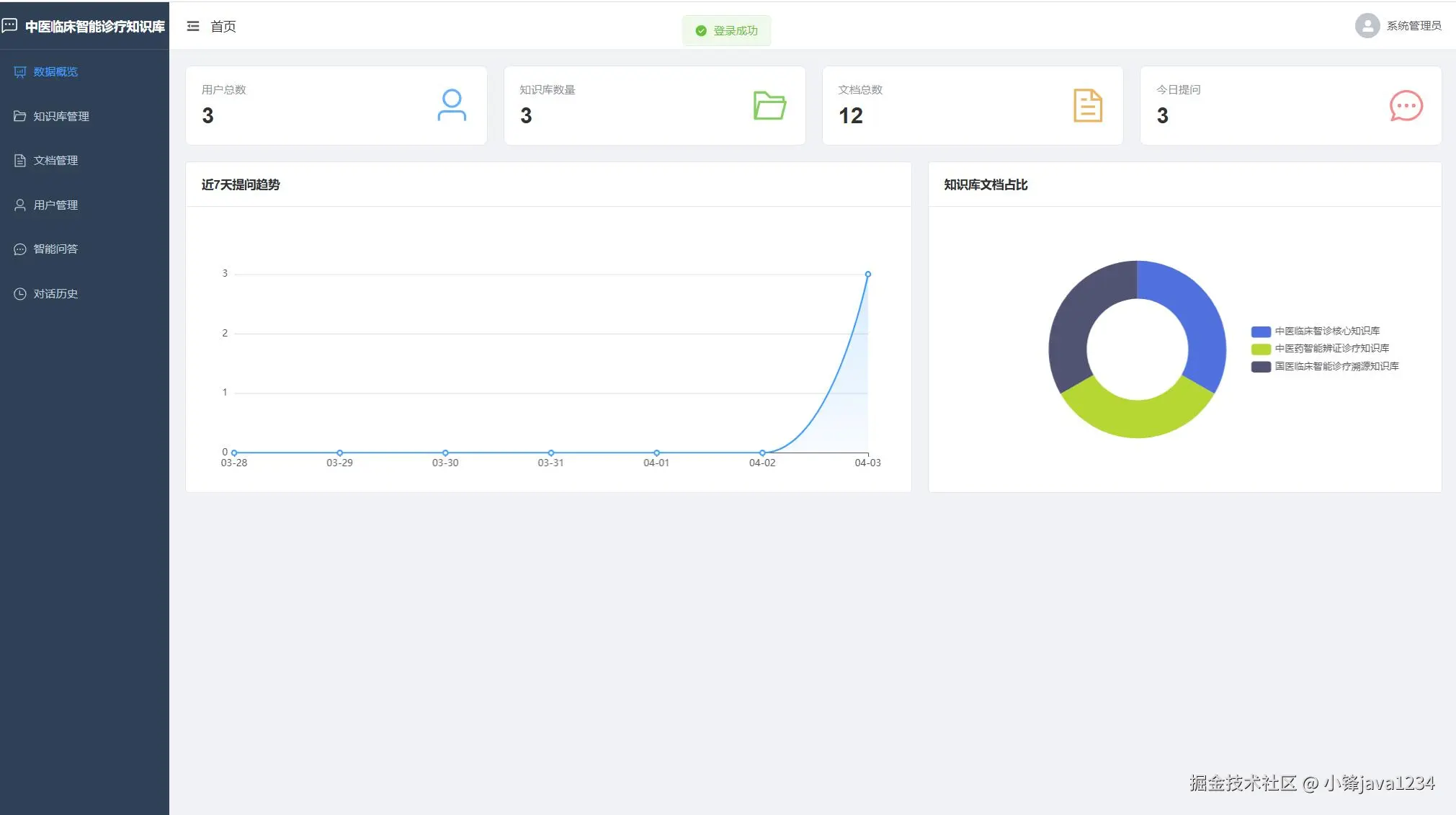Open the 系统管理员 user dropdown
The image size is (1456, 815).
[1413, 26]
